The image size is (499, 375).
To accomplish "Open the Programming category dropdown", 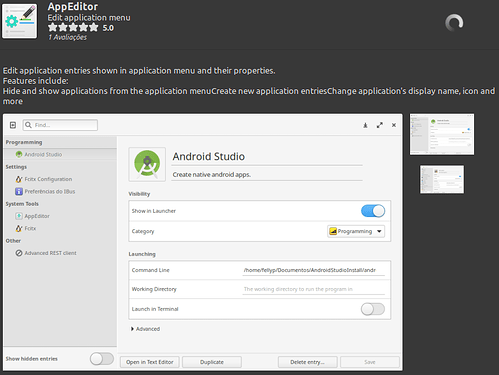I will [356, 231].
